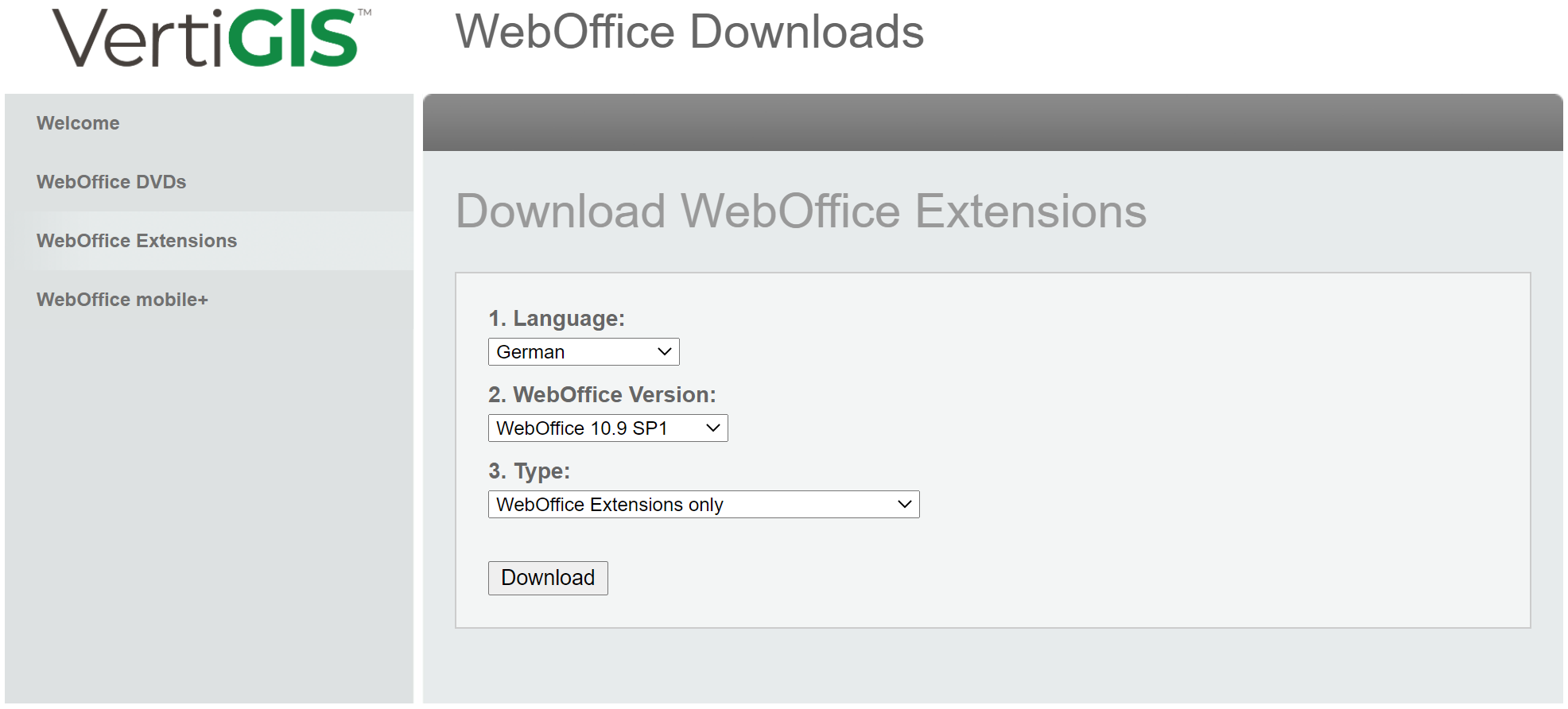The image size is (1568, 709).
Task: Click the WebOffice Downloads page title
Action: click(x=690, y=32)
